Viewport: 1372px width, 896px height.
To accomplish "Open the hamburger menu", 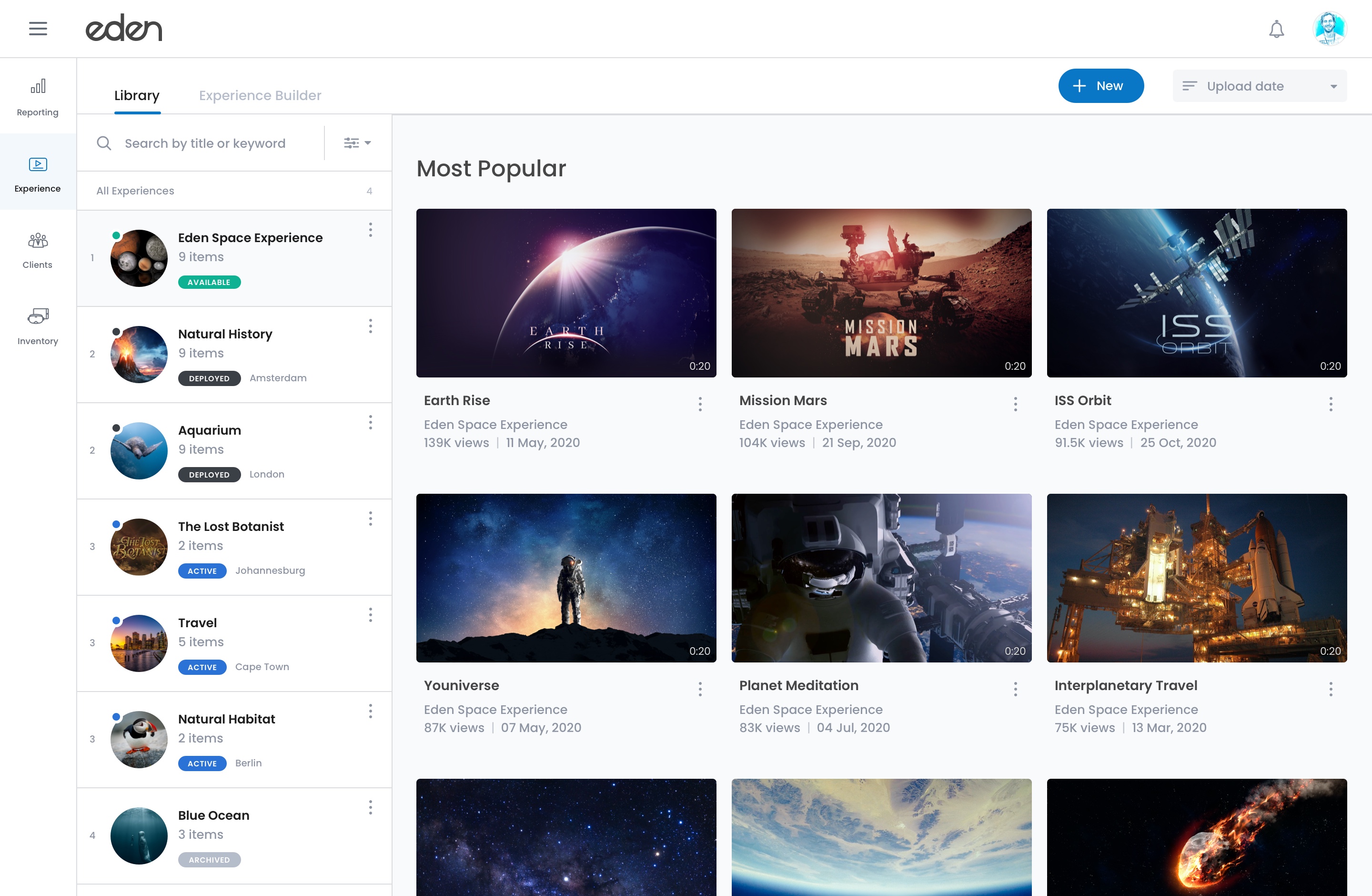I will 38,28.
